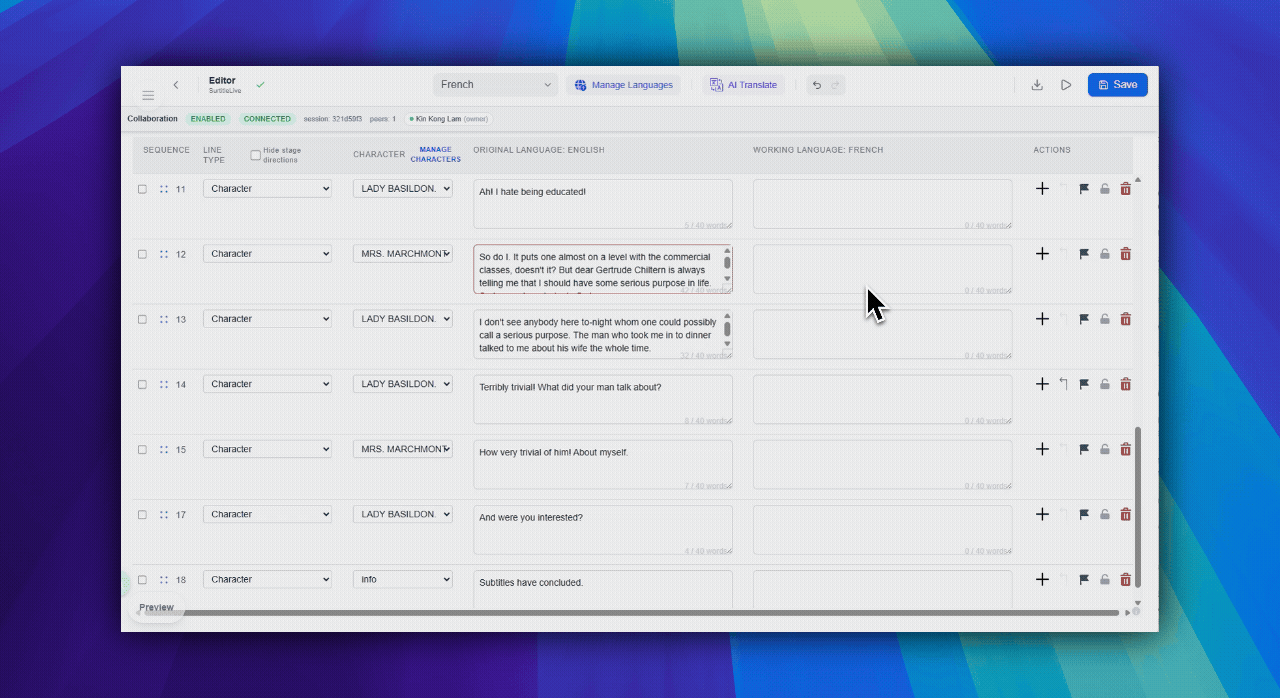Open the info character dropdown

(x=403, y=579)
